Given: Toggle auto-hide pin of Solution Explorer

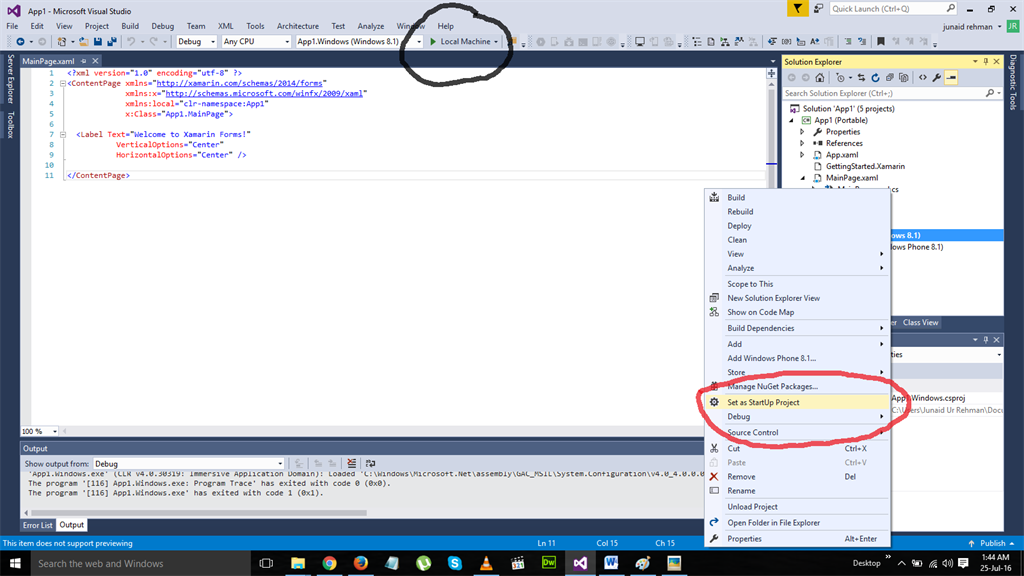Looking at the screenshot, I should 986,61.
